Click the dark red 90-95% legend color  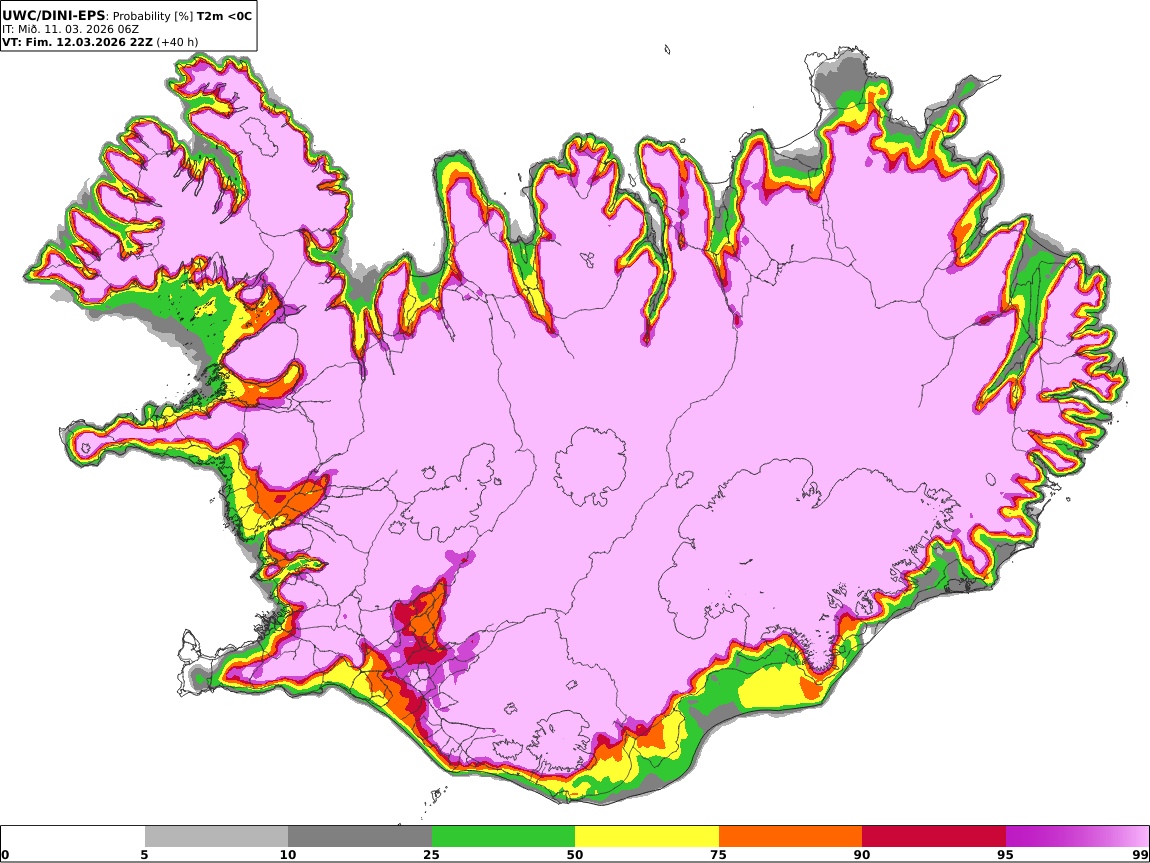tap(934, 837)
